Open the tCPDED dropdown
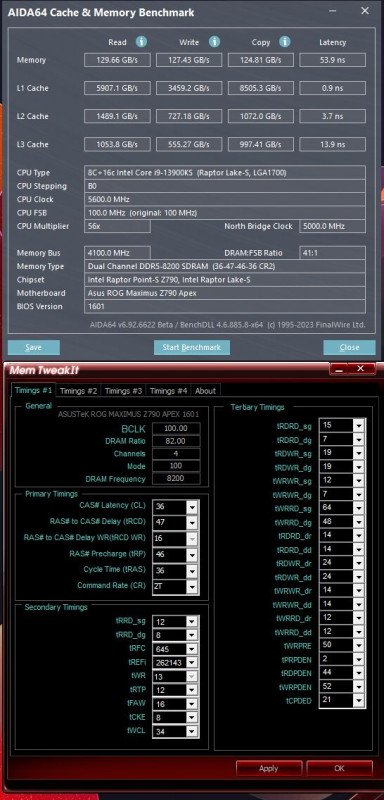Screen dimensions: 384x800 (359, 701)
